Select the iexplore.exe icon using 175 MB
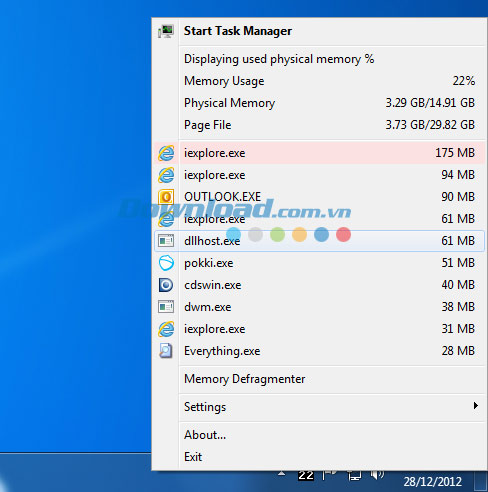 pyautogui.click(x=166, y=153)
